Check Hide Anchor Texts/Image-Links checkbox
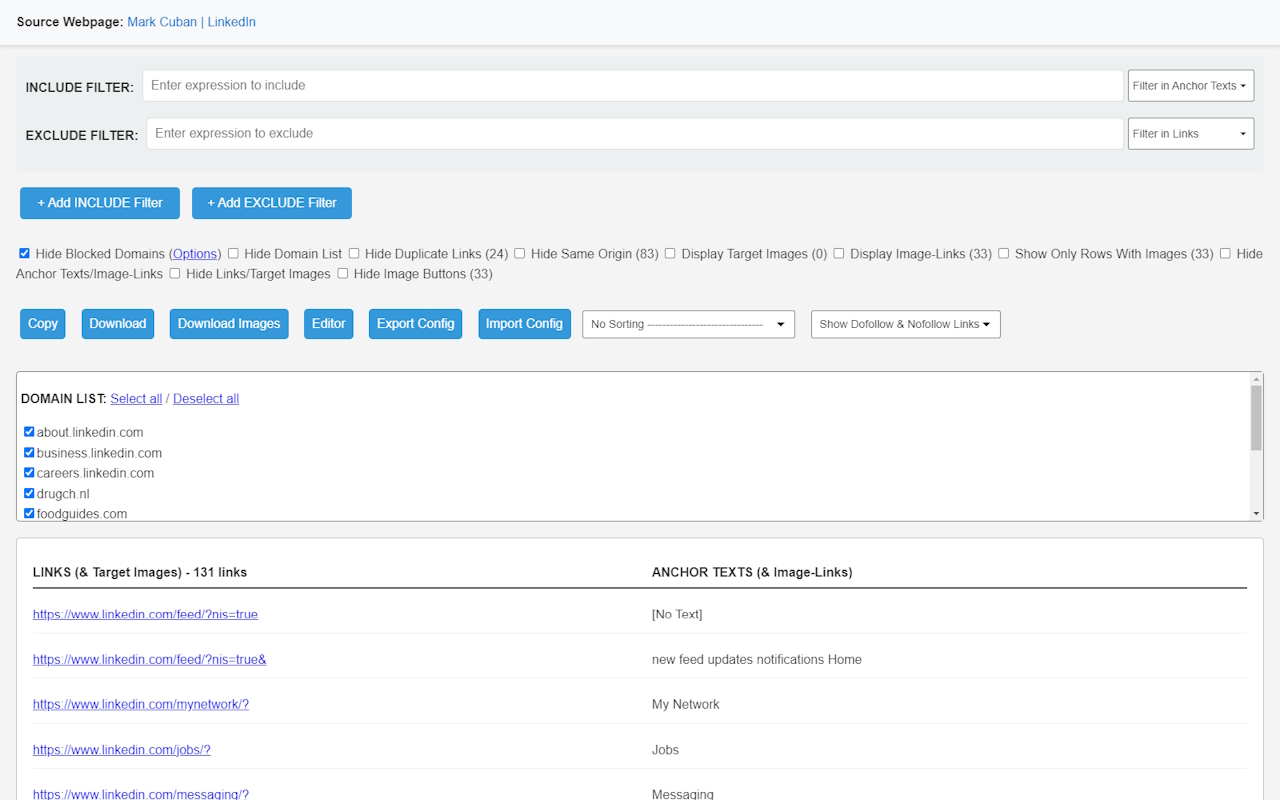The width and height of the screenshot is (1280, 800). pos(1225,254)
